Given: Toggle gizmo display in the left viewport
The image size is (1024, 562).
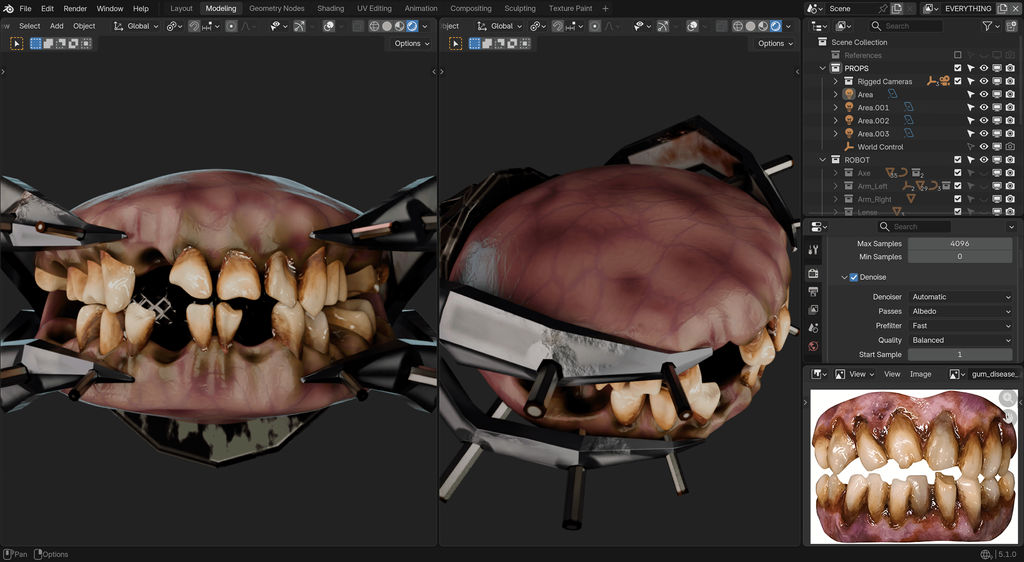Looking at the screenshot, I should [299, 26].
